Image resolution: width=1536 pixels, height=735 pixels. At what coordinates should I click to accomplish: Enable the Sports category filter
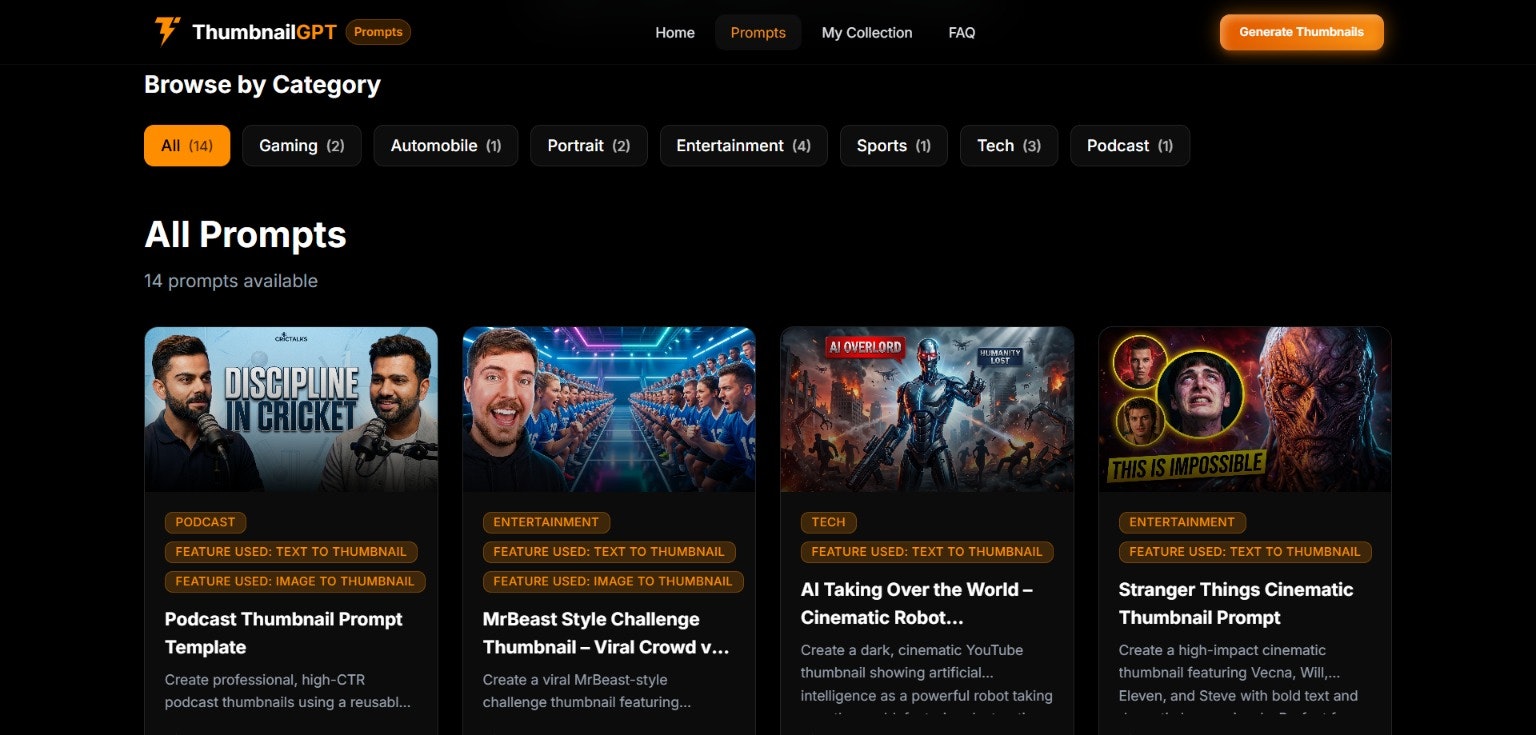893,145
